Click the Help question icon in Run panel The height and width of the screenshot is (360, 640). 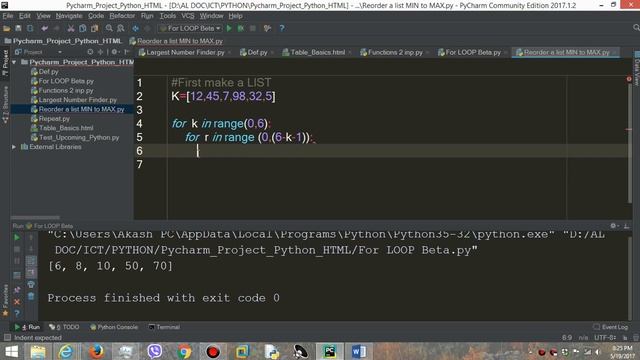click(17, 313)
